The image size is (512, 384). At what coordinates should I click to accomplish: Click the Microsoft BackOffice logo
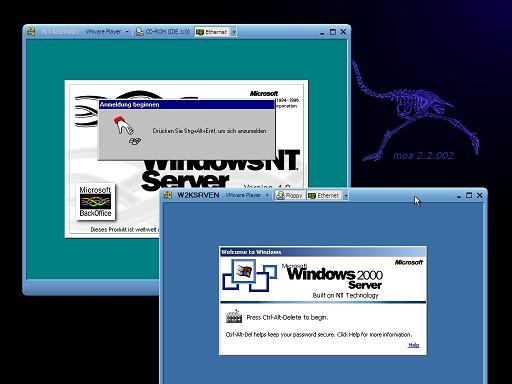[x=95, y=202]
